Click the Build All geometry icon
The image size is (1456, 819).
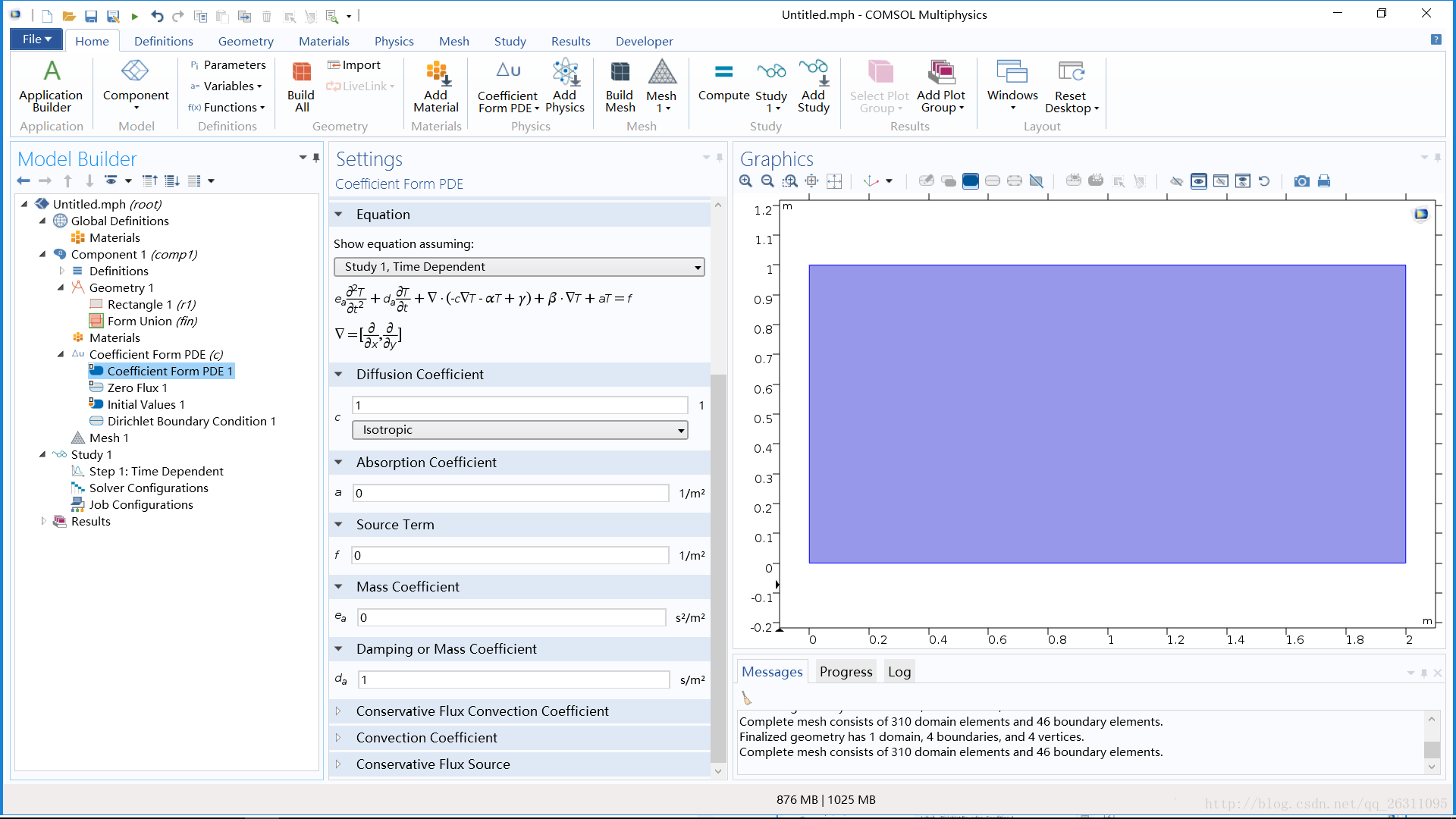point(301,71)
